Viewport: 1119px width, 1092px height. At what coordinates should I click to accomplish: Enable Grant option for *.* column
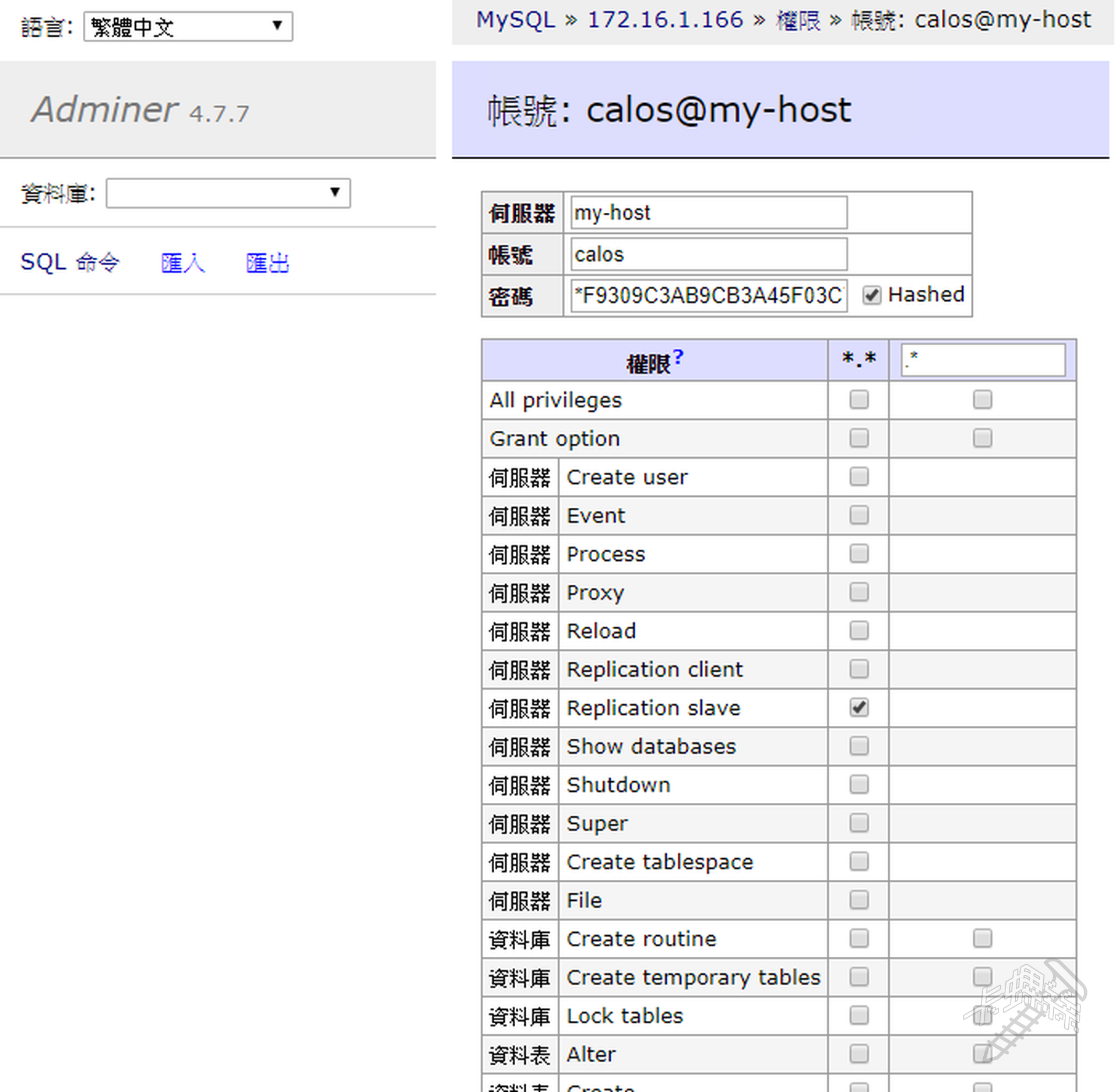[x=858, y=438]
